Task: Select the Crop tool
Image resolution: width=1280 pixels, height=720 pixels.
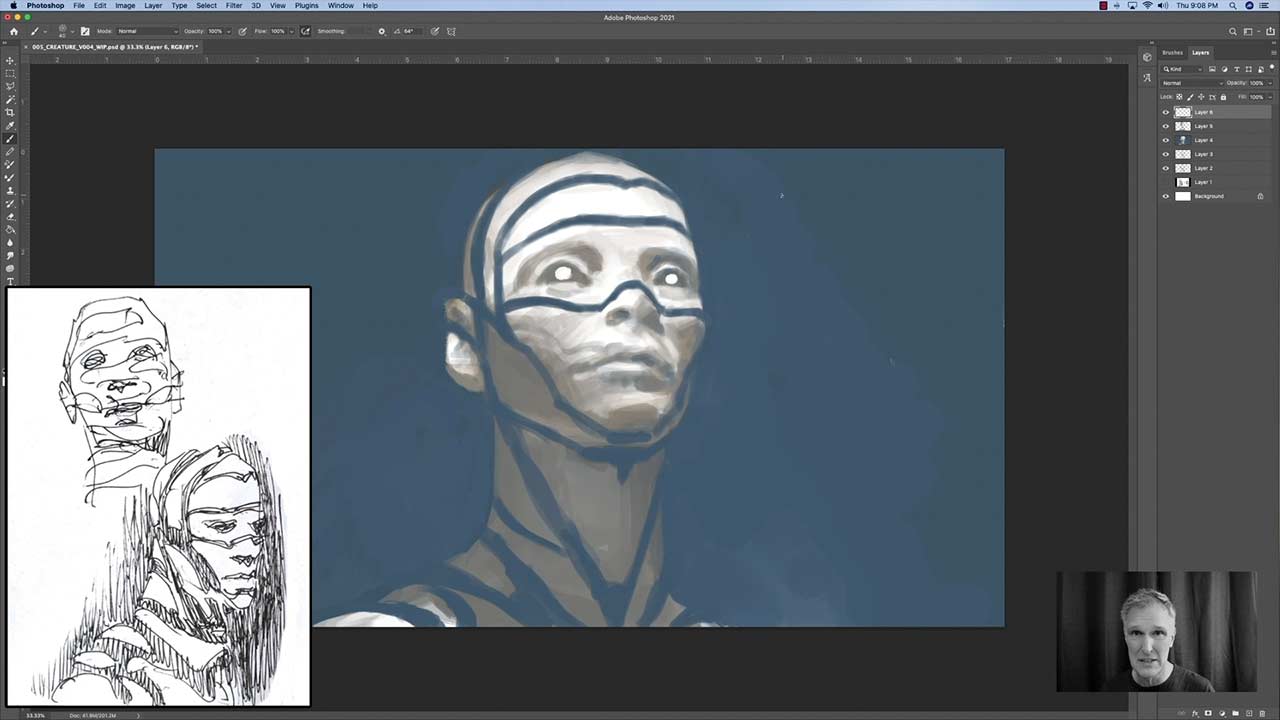Action: tap(10, 113)
